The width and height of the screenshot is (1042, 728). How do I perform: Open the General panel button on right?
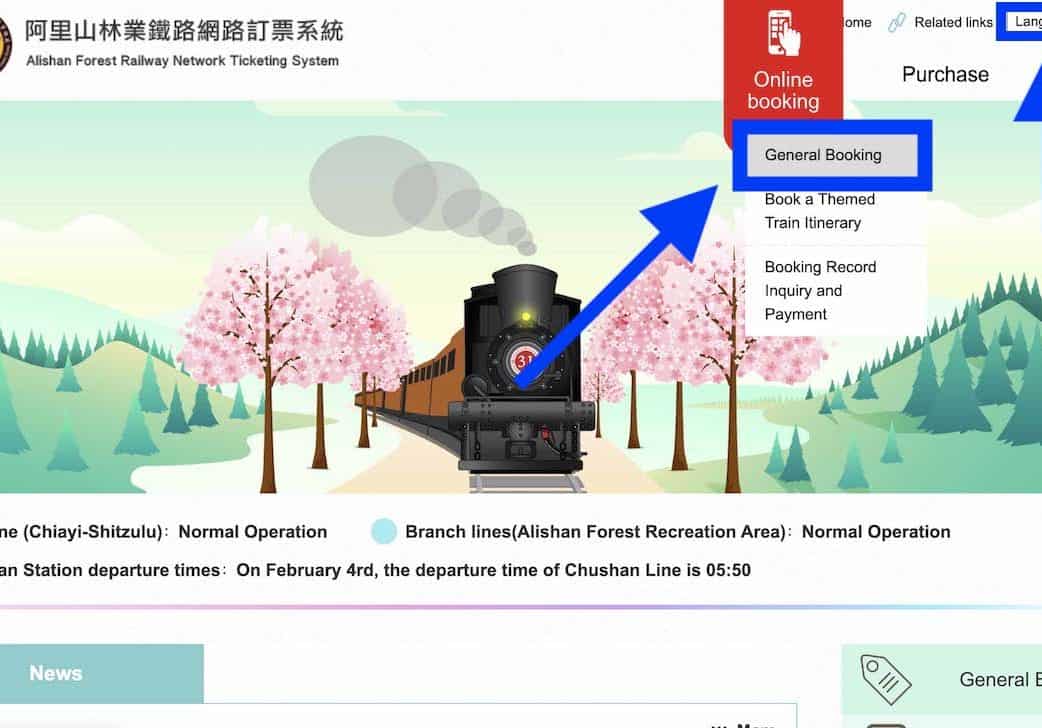(x=942, y=679)
